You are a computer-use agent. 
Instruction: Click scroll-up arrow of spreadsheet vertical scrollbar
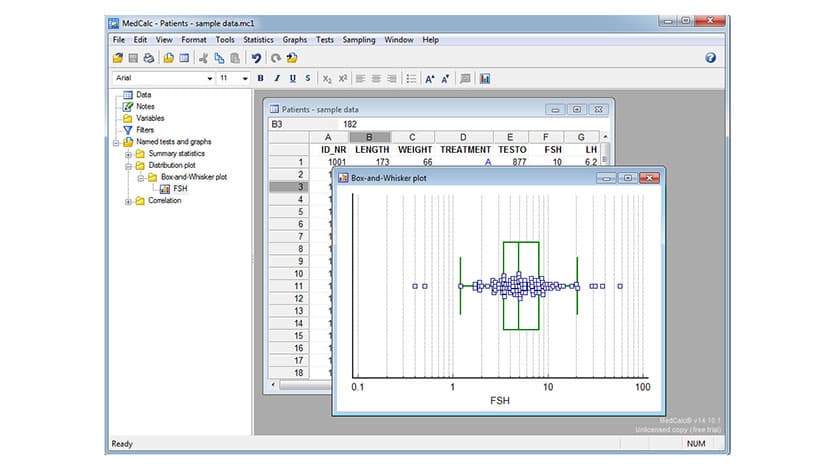pos(605,137)
